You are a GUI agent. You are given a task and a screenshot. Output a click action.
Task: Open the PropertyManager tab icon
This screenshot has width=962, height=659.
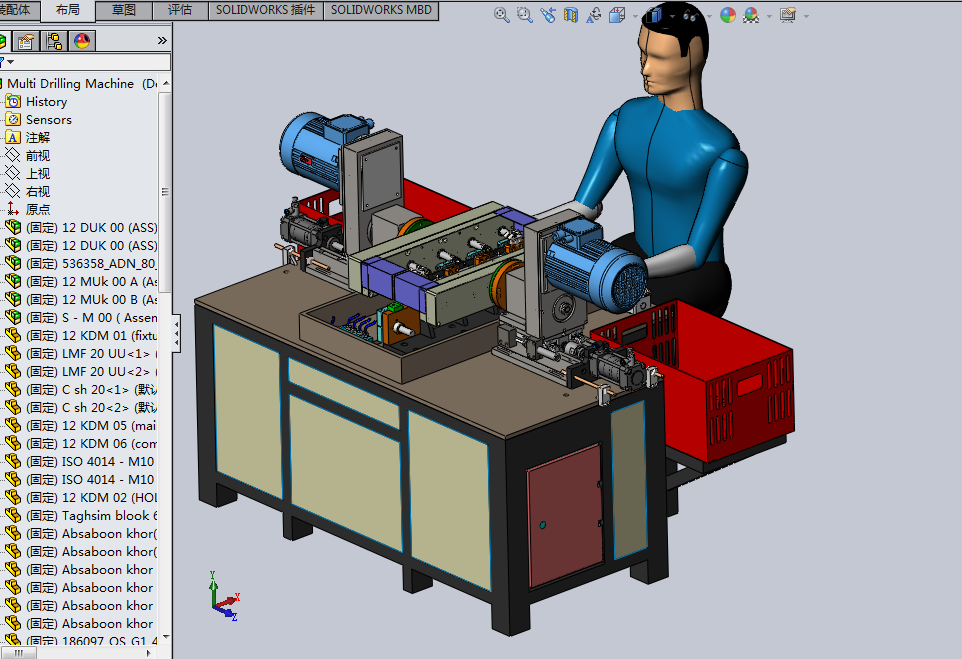coord(26,41)
